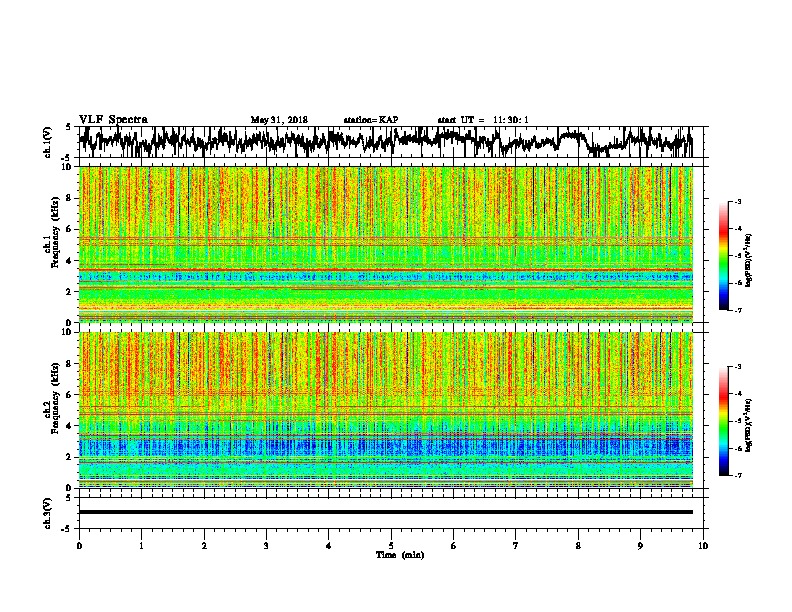The width and height of the screenshot is (792, 612).
Task: Click the "3" tick on the time axis
Action: click(x=266, y=546)
